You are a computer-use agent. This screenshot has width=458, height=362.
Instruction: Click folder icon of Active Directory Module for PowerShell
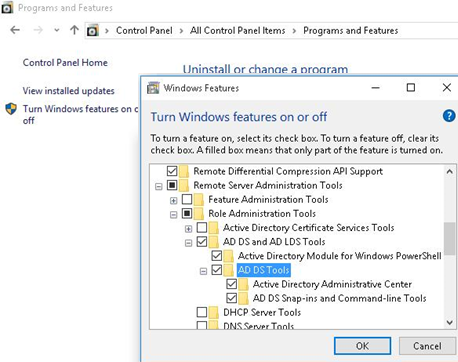point(229,256)
